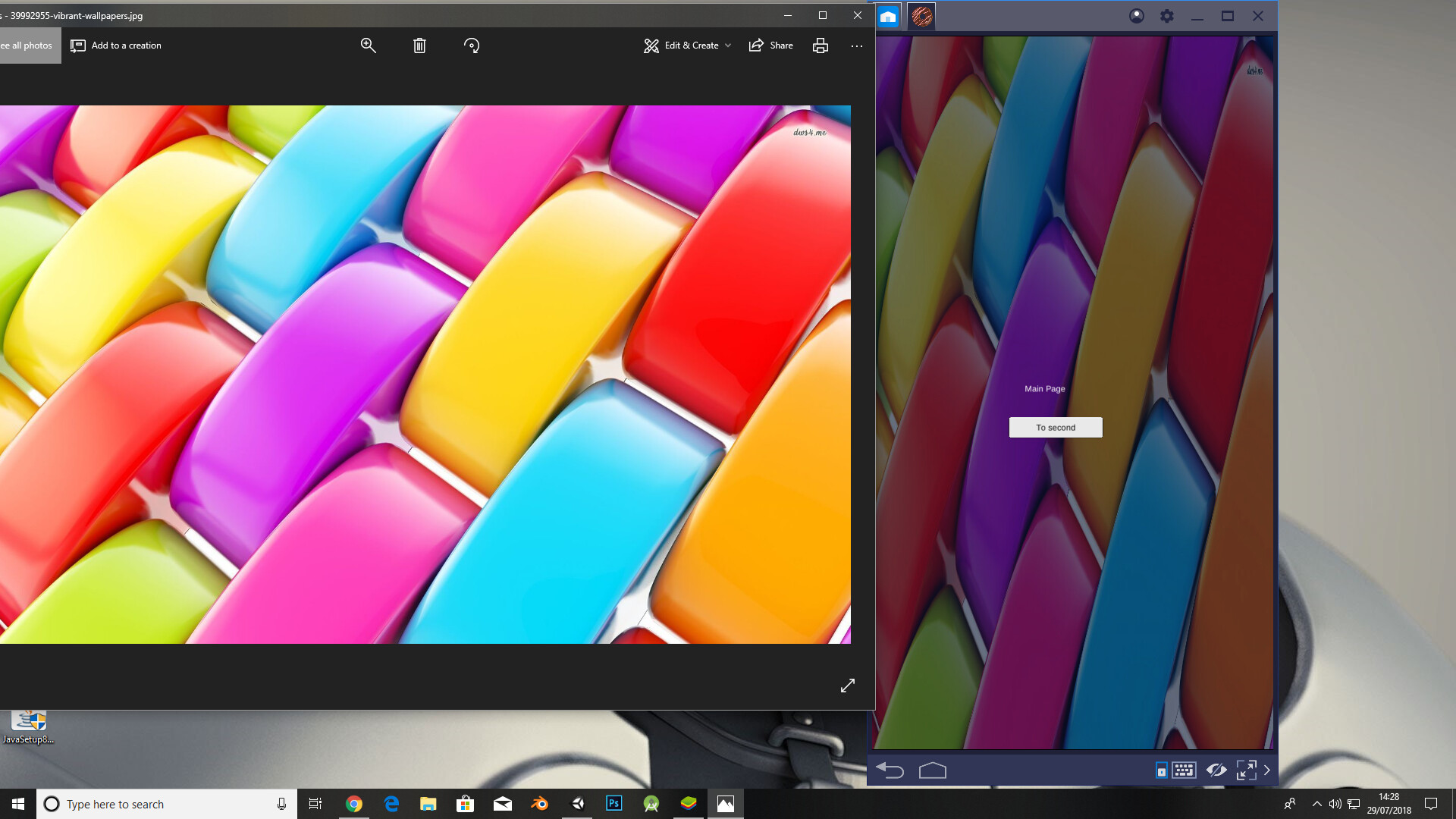Screen dimensions: 1456x819
Task: Select the donut app tab in BlueStacks
Action: [922, 15]
